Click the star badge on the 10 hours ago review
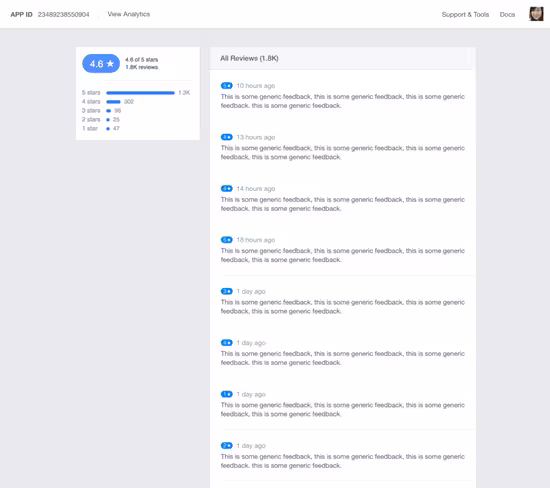Screen dimensions: 550x488 tap(227, 86)
